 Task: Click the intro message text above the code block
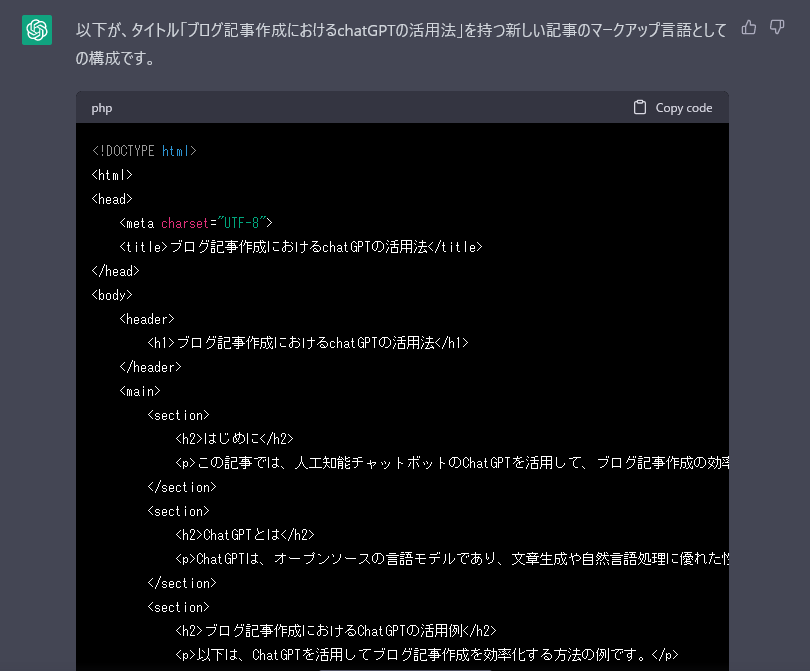click(401, 44)
